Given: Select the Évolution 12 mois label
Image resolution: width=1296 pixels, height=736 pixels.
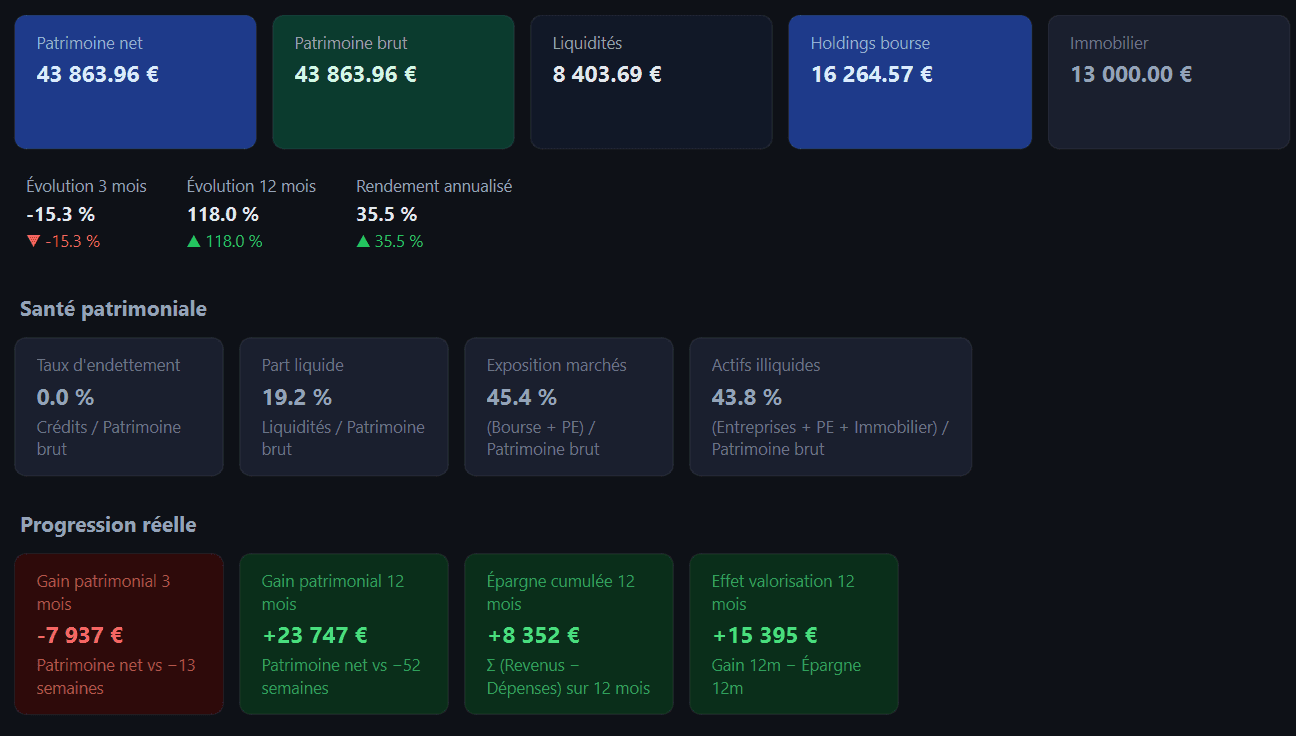Looking at the screenshot, I should [x=251, y=186].
